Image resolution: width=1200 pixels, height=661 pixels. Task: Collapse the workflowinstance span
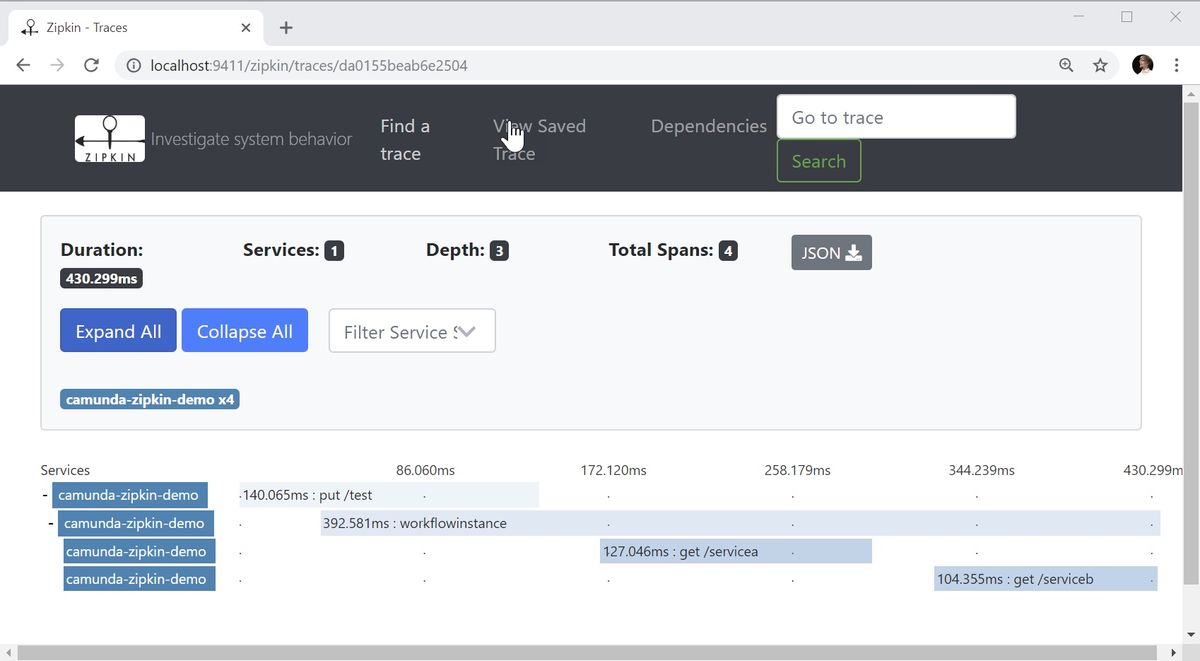pos(51,523)
